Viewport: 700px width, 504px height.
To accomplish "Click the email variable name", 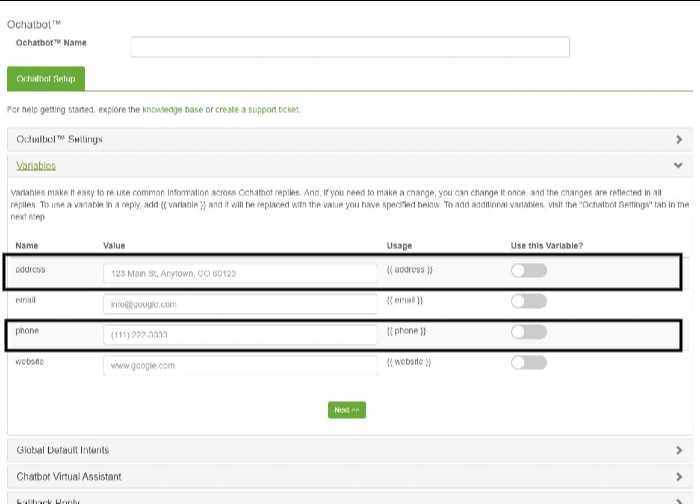I will (x=25, y=300).
